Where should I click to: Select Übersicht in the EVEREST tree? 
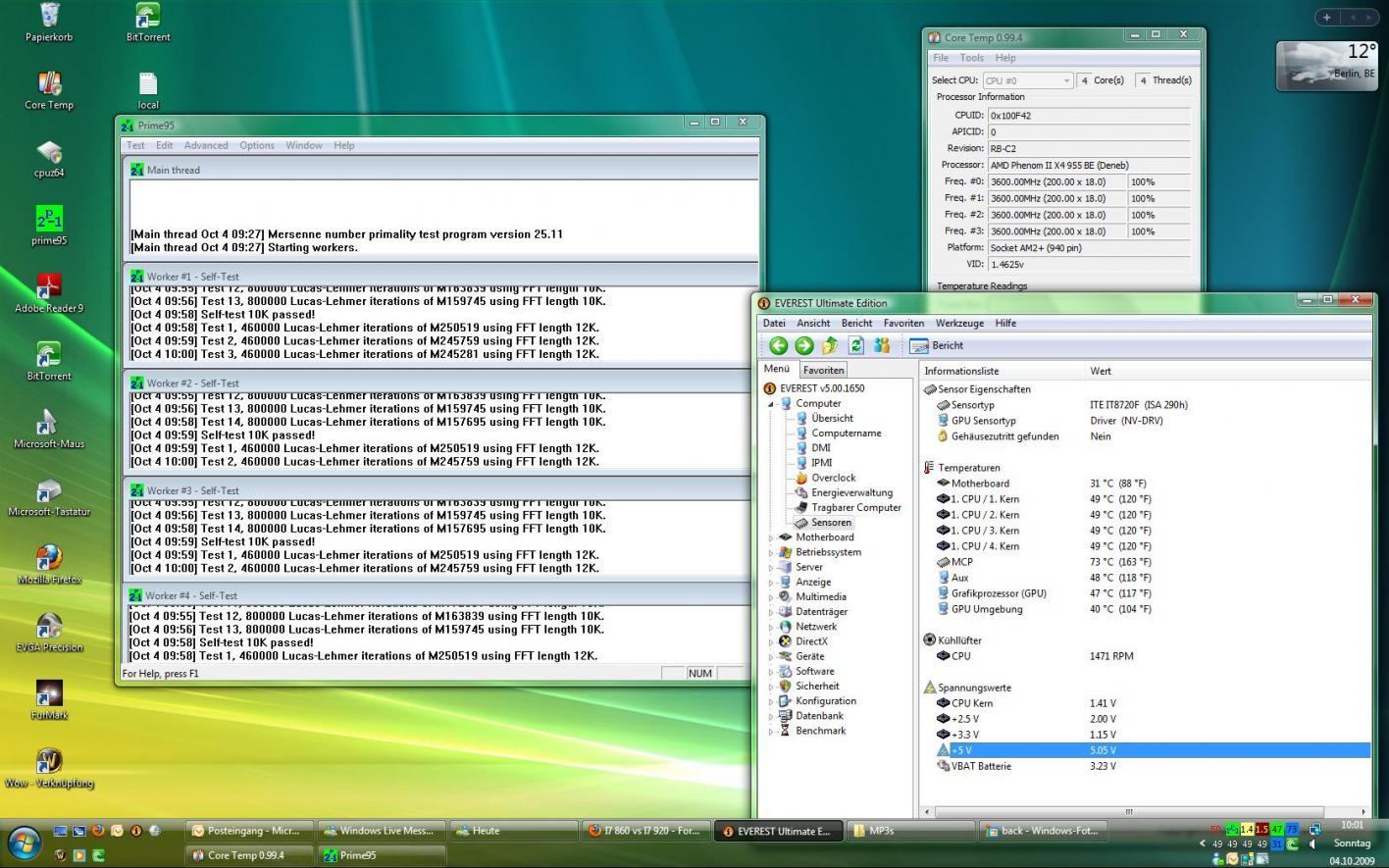click(832, 418)
